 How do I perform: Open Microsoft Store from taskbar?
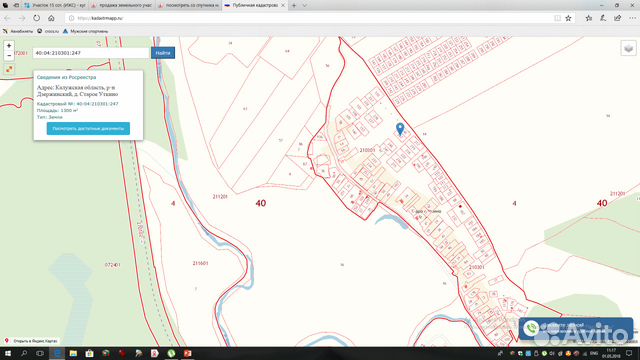click(x=89, y=353)
